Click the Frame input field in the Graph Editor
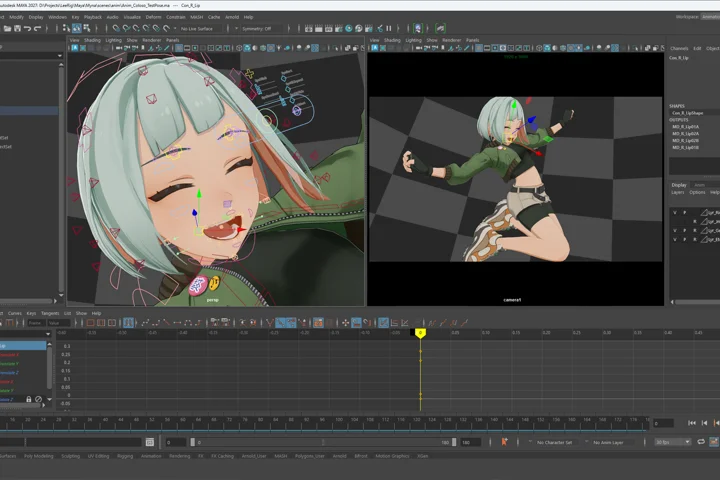720x480 pixels. click(x=35, y=323)
